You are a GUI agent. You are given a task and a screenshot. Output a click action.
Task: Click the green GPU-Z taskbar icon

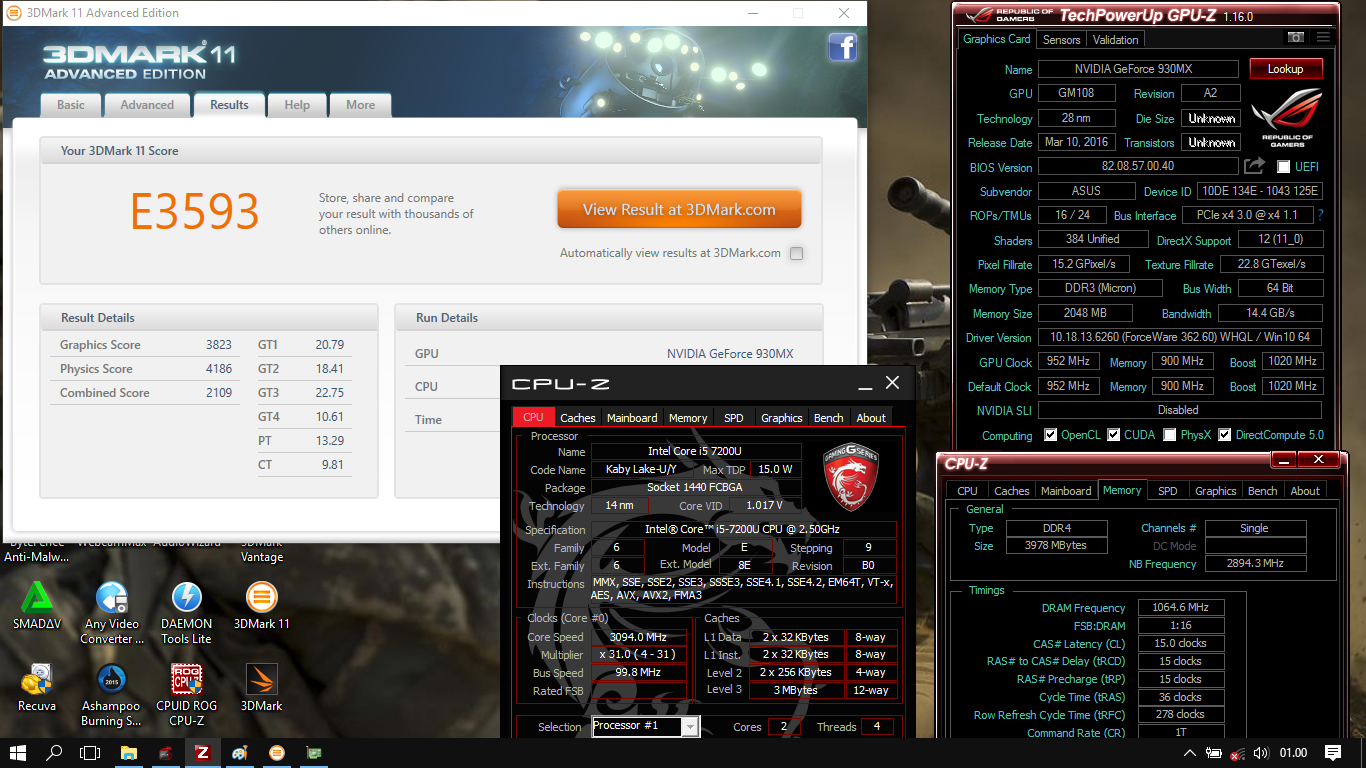click(314, 752)
